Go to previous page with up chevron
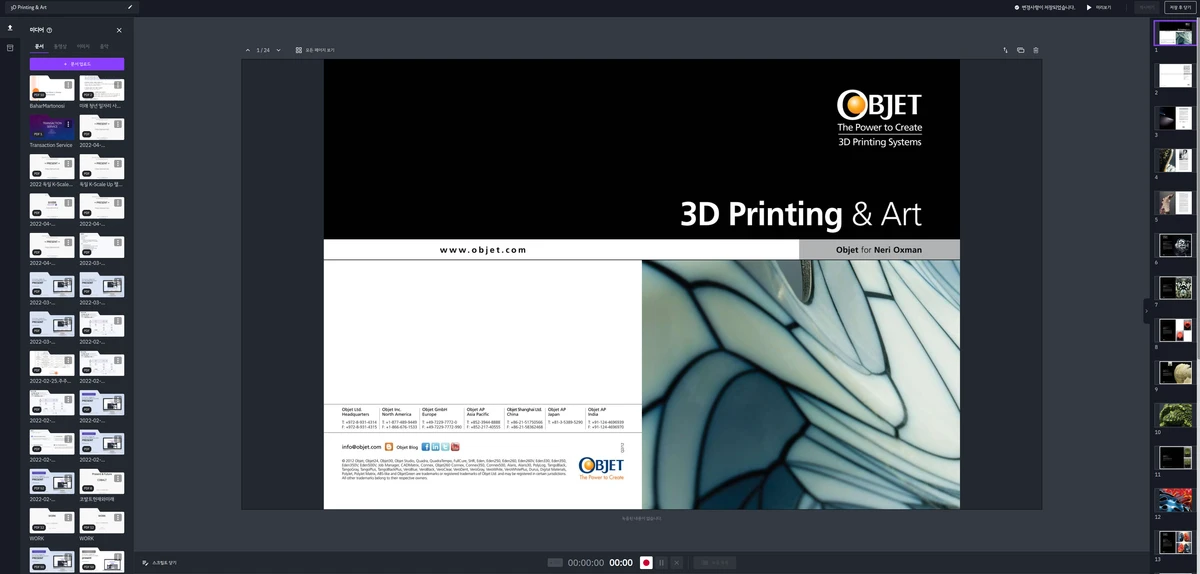This screenshot has width=1200, height=574. (248, 50)
